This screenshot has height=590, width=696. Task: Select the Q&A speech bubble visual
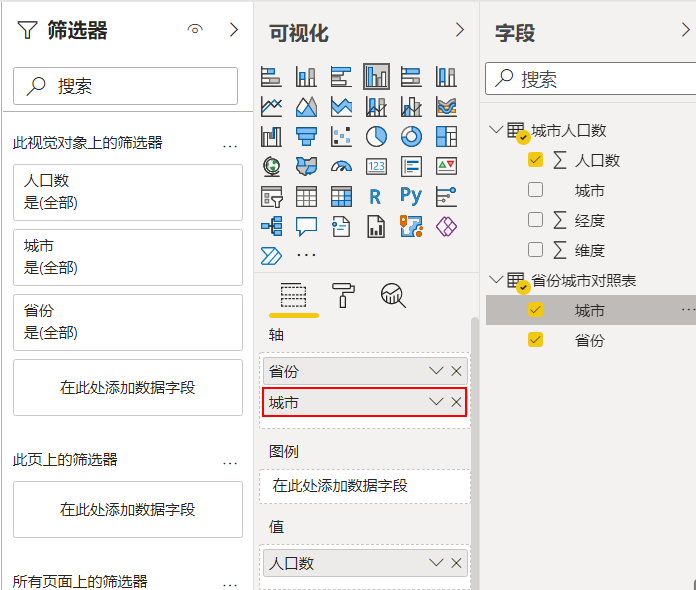point(306,226)
